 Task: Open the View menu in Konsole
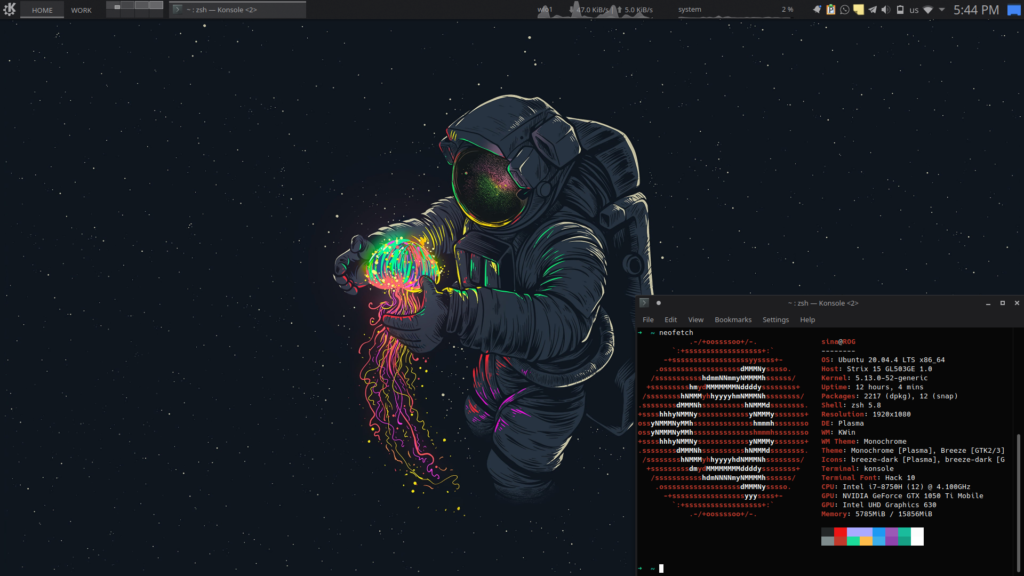click(x=696, y=320)
